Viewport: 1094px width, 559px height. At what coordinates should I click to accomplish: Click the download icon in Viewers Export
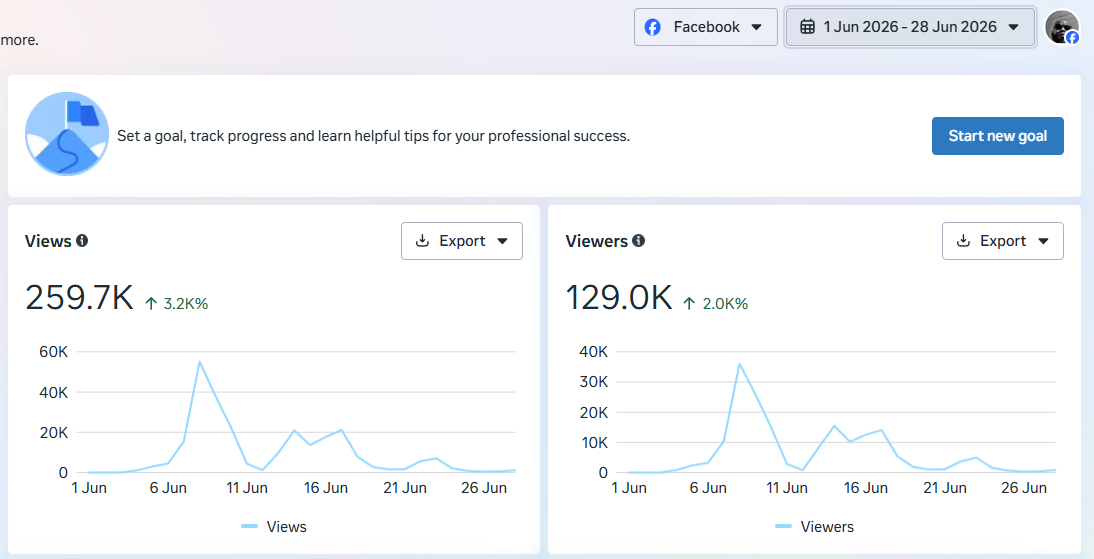click(963, 241)
